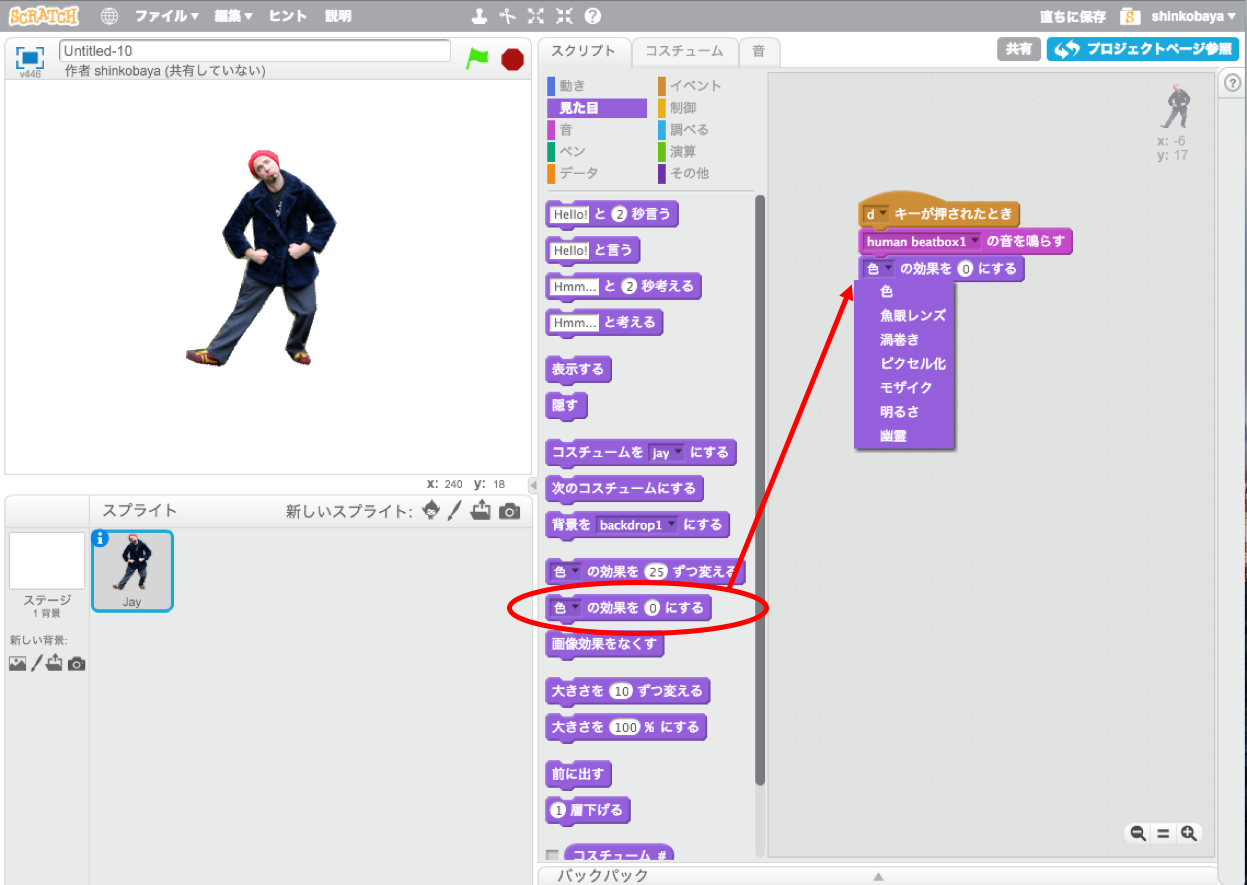
Task: Zoom out the scripts area
Action: pos(1137,833)
